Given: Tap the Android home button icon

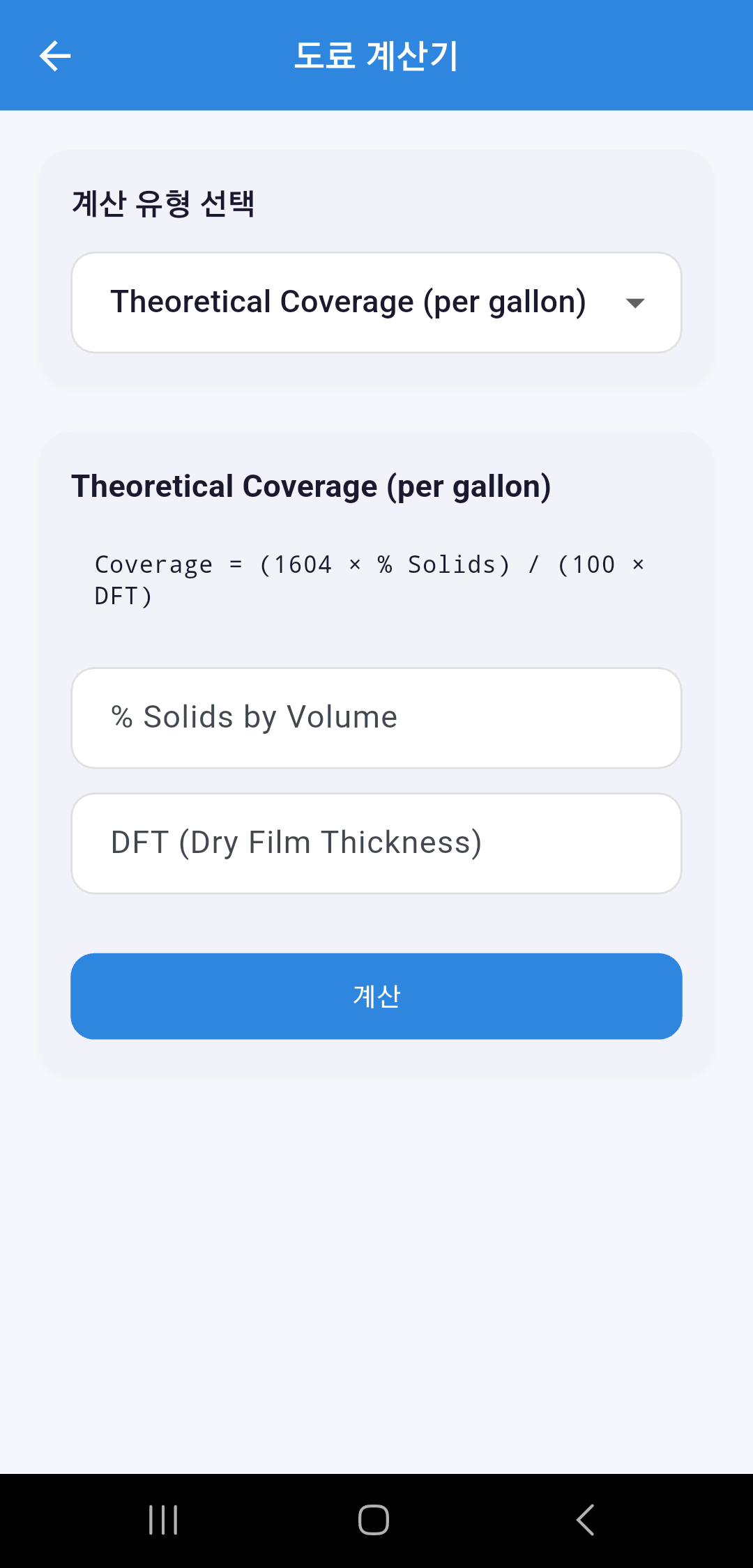Looking at the screenshot, I should (374, 1520).
